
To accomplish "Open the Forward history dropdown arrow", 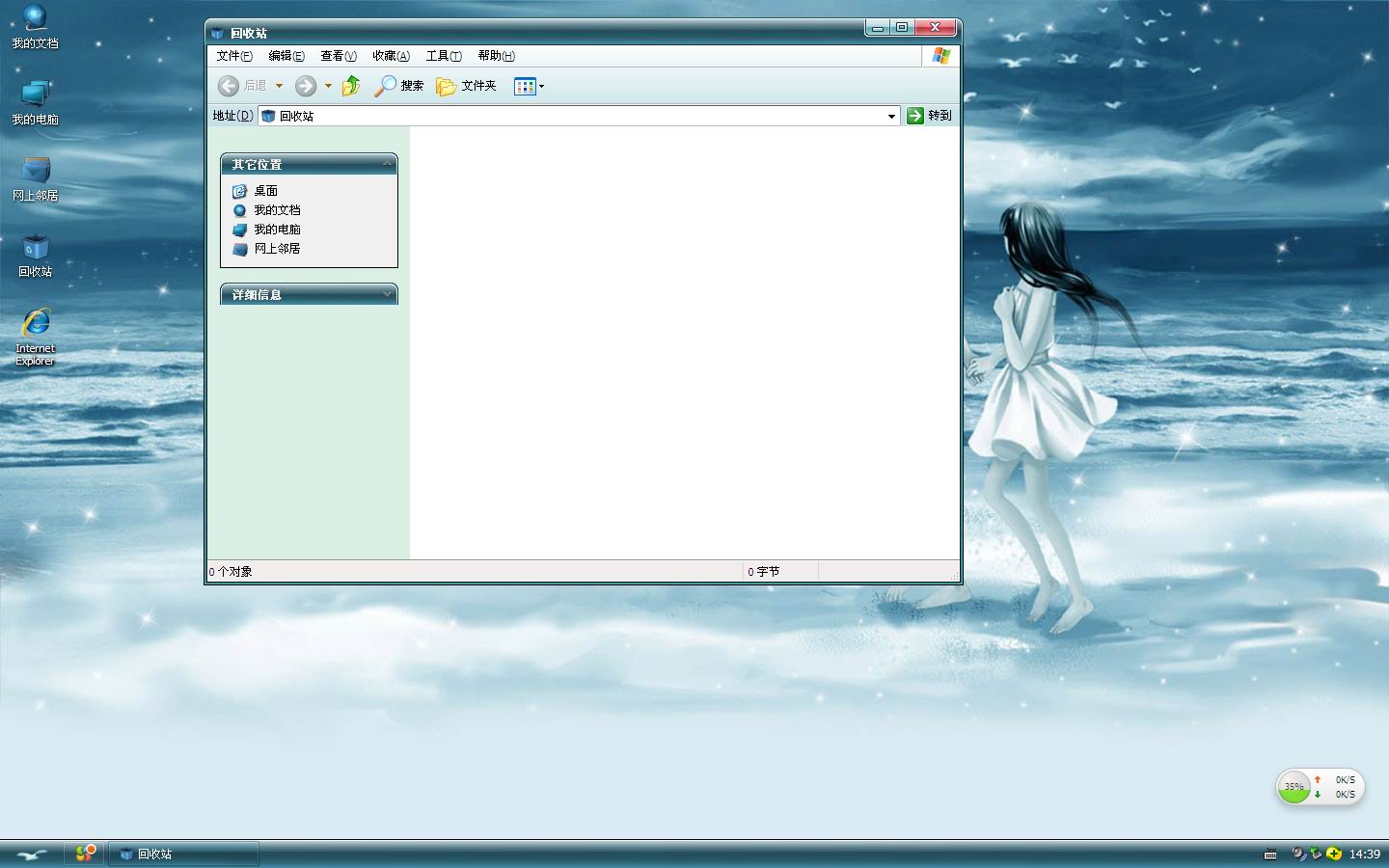I will (328, 86).
